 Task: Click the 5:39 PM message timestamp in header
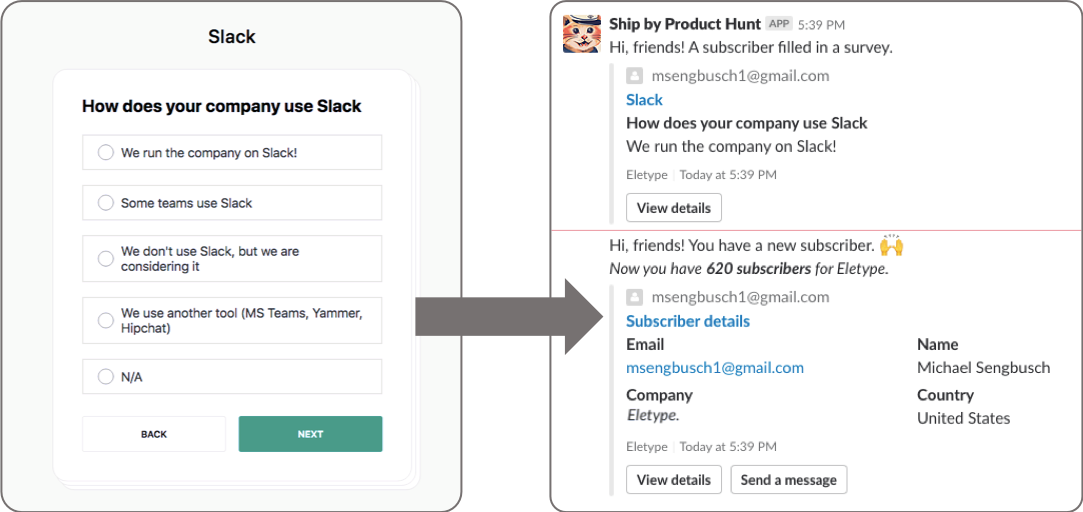coord(822,25)
